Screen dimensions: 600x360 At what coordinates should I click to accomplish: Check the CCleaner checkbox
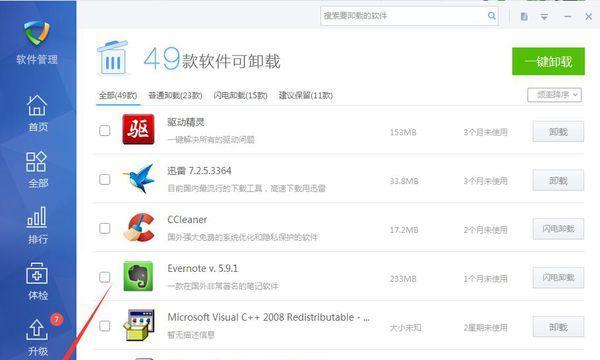pos(105,228)
